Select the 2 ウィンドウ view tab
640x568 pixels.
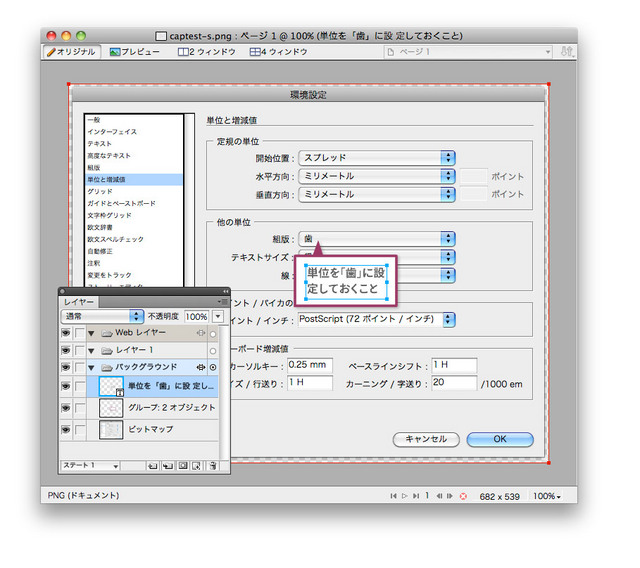[207, 52]
